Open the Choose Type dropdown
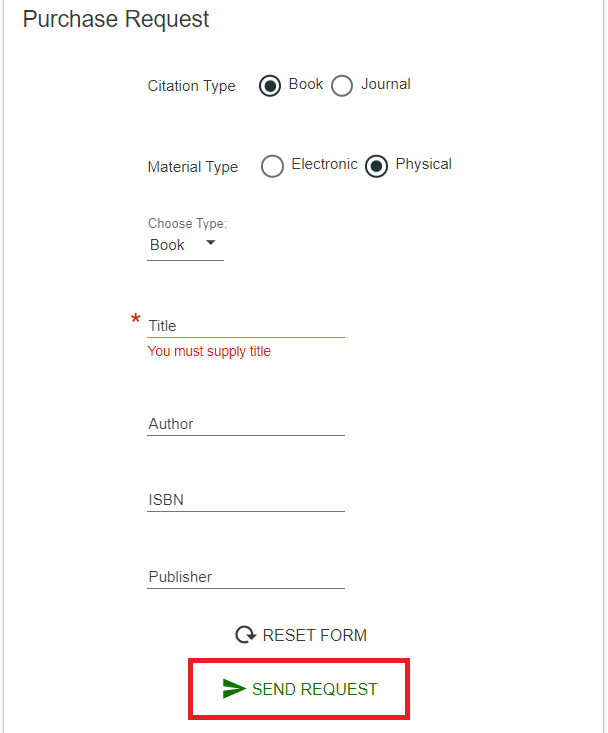This screenshot has width=608, height=733. click(x=184, y=245)
